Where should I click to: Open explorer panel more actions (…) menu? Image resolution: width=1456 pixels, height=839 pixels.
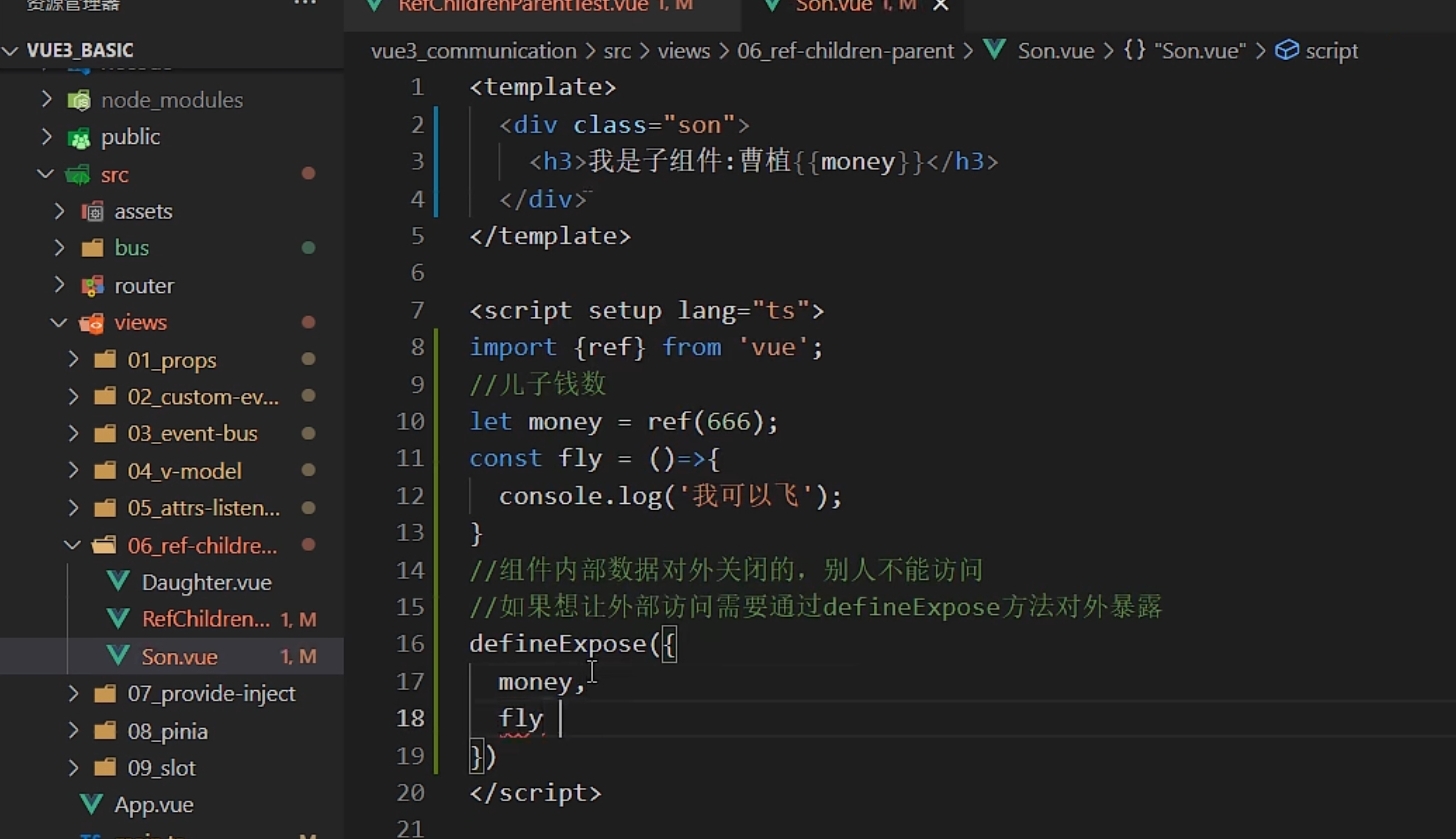pyautogui.click(x=304, y=4)
